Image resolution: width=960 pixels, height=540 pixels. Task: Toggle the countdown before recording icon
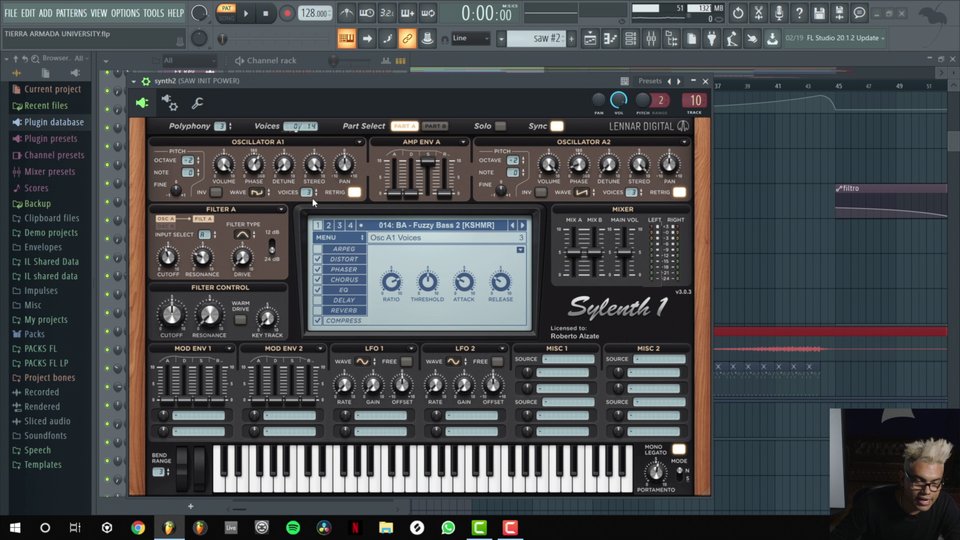[x=387, y=13]
